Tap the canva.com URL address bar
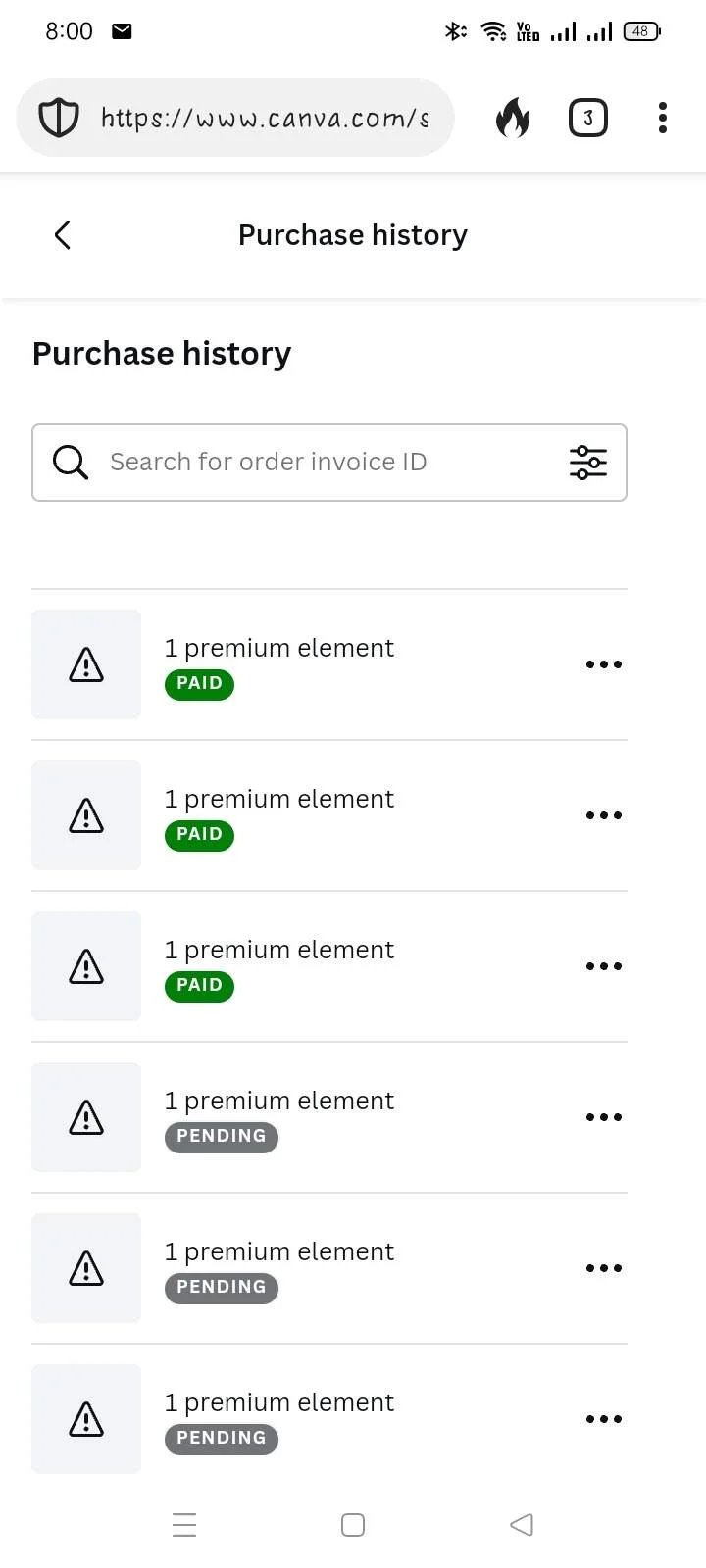This screenshot has width=706, height=1568. [x=235, y=118]
